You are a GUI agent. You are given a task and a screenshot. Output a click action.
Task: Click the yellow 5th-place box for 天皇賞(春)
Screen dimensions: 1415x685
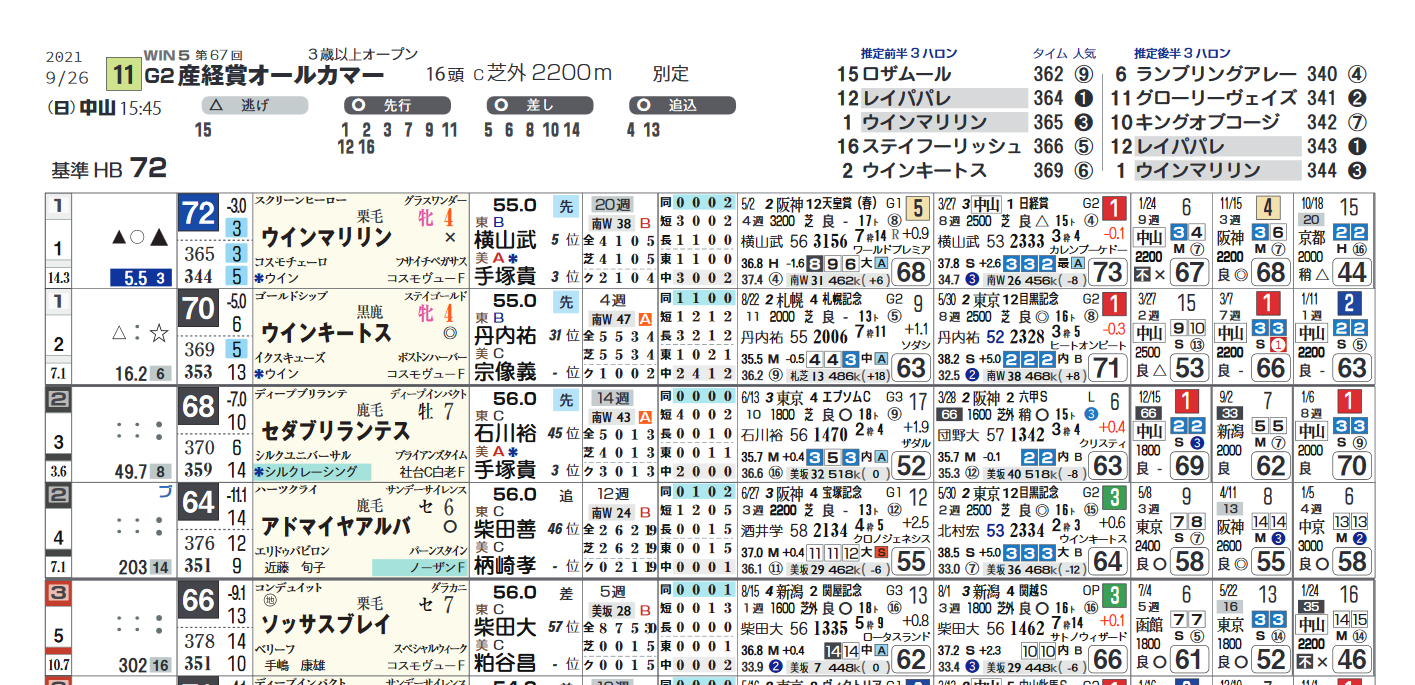[920, 209]
